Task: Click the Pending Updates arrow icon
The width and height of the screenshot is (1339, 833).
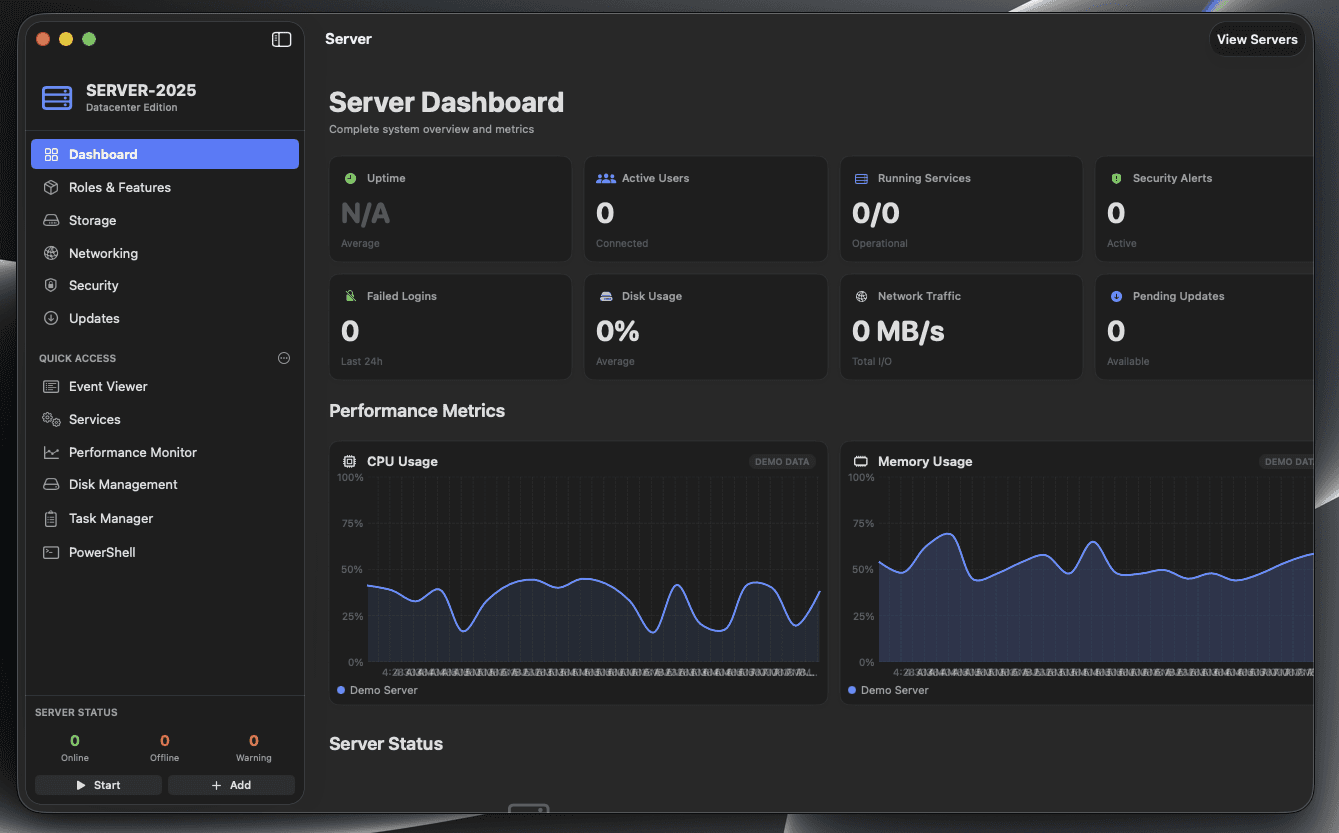Action: pos(1116,296)
